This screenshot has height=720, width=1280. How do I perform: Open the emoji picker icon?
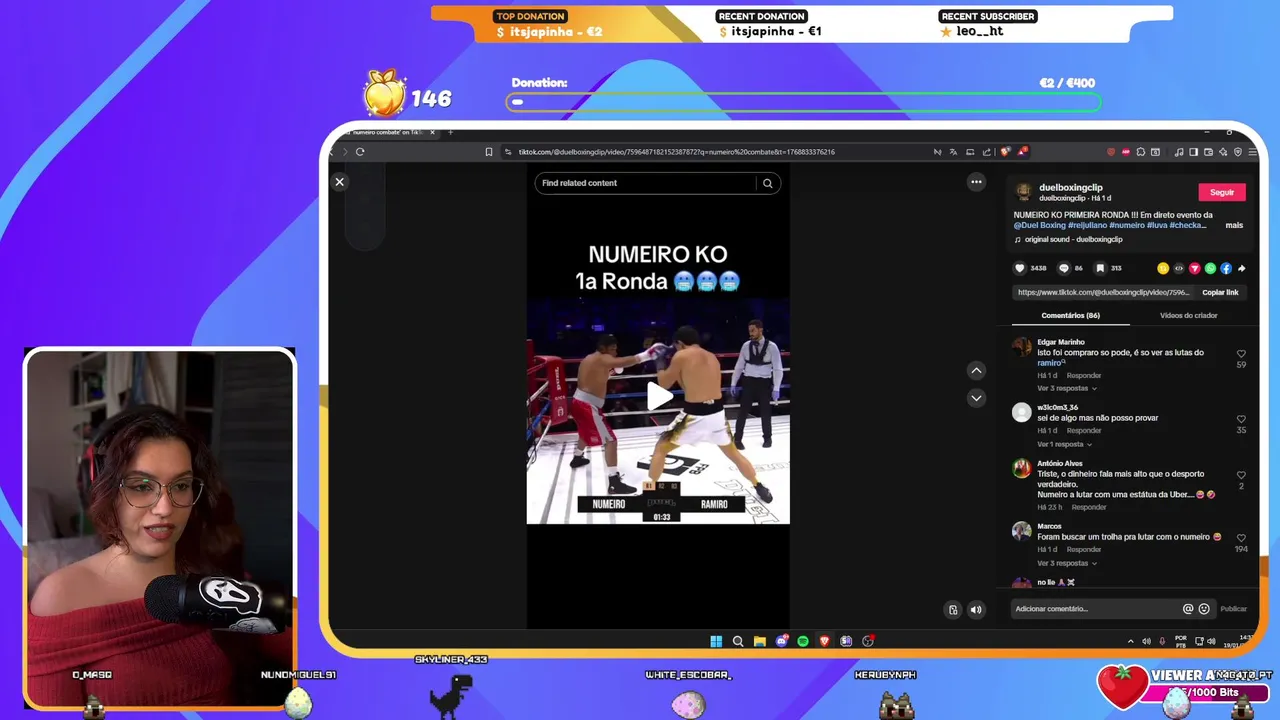[1204, 609]
